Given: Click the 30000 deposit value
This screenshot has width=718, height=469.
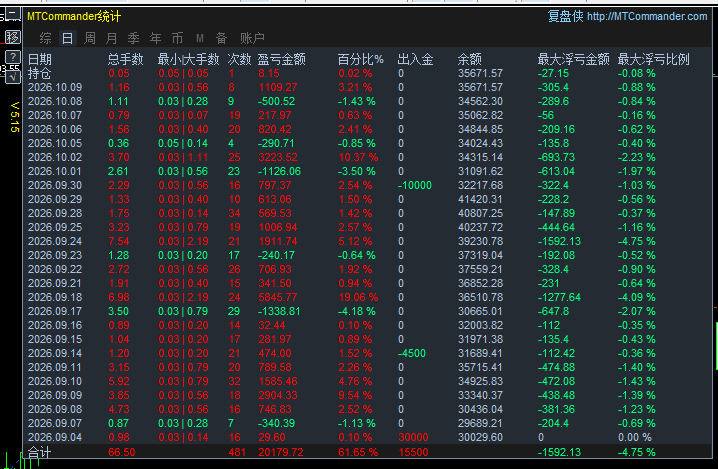Looking at the screenshot, I should pyautogui.click(x=413, y=437).
